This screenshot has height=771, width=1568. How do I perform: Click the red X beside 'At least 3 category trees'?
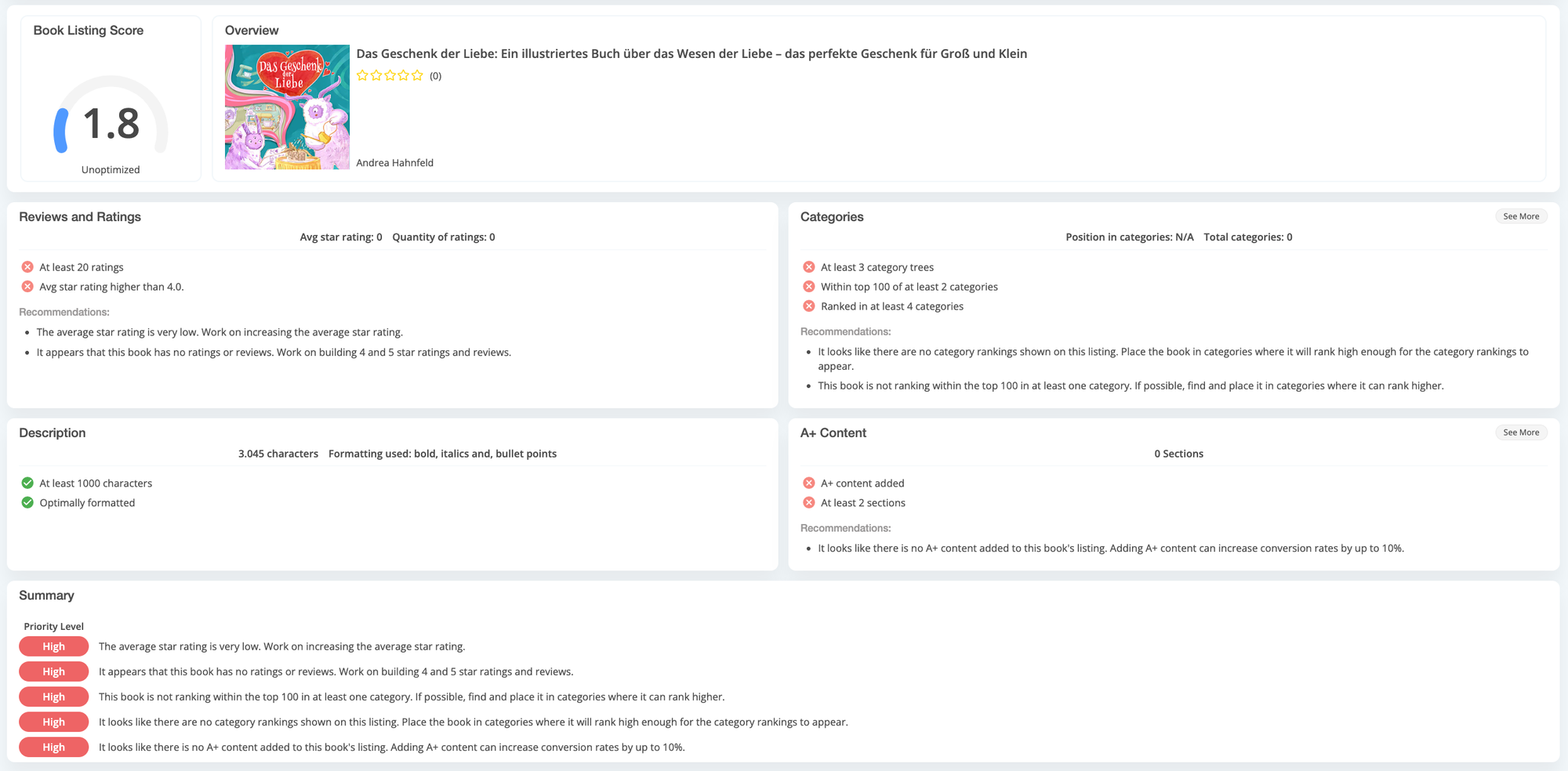click(x=808, y=266)
